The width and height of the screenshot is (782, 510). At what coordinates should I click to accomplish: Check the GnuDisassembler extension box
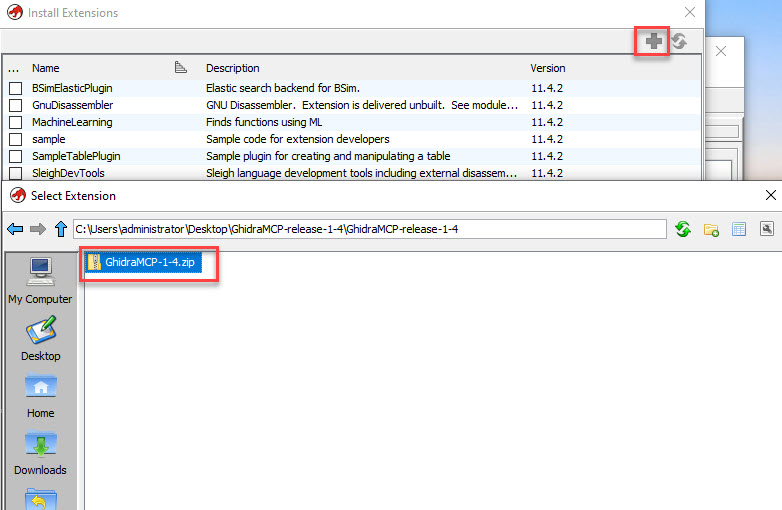[15, 105]
